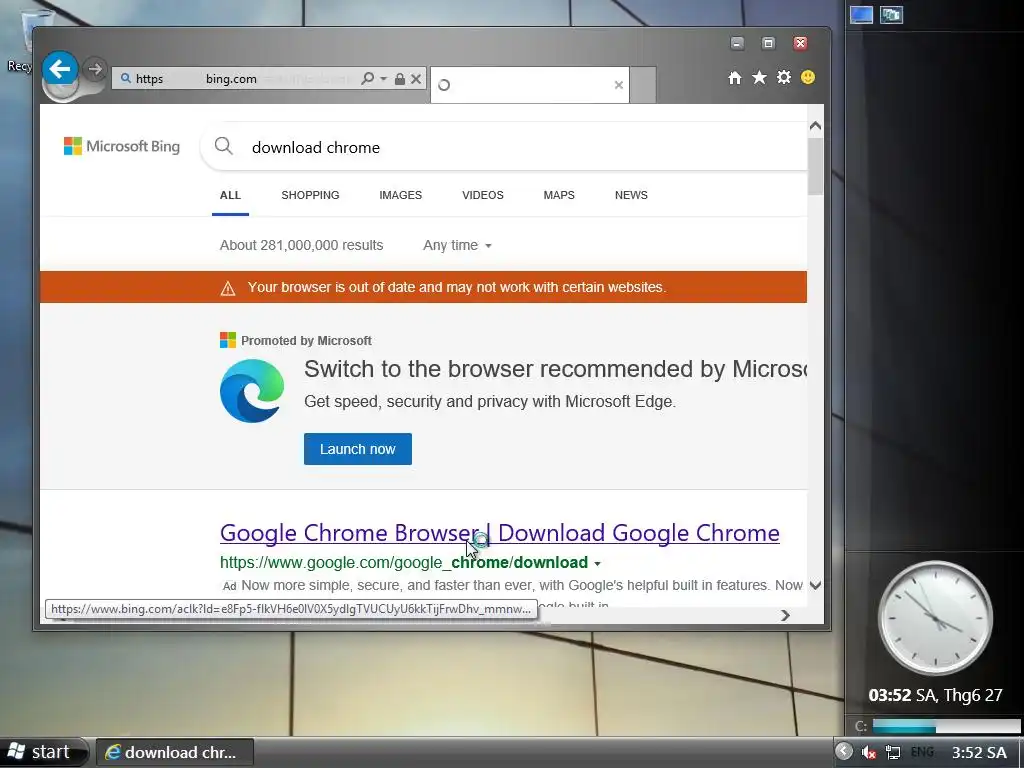Click the browser forward arrow button
Screen dimensions: 1024x768
[95, 69]
